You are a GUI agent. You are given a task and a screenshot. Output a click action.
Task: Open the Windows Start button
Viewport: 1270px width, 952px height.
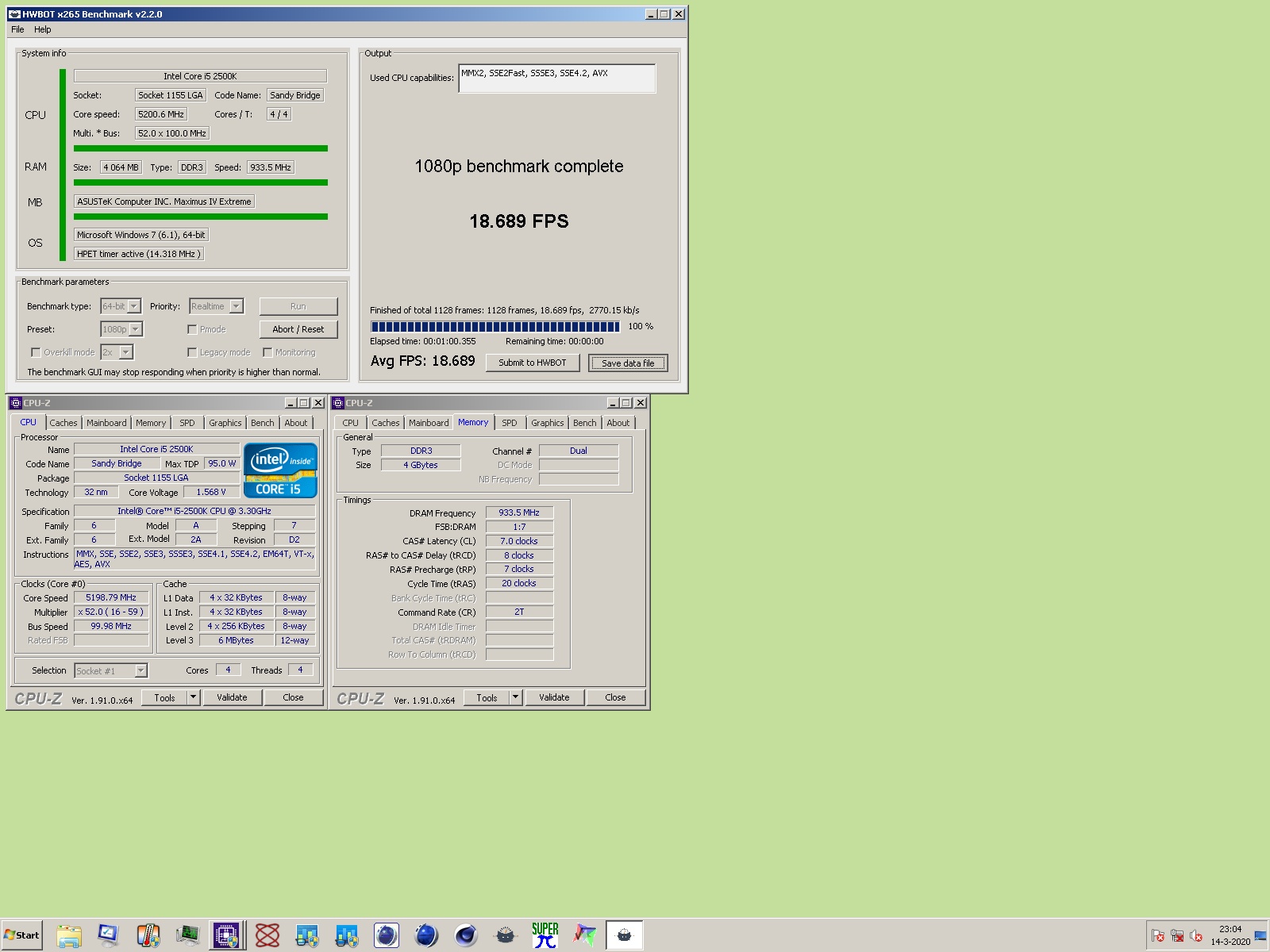(x=21, y=935)
